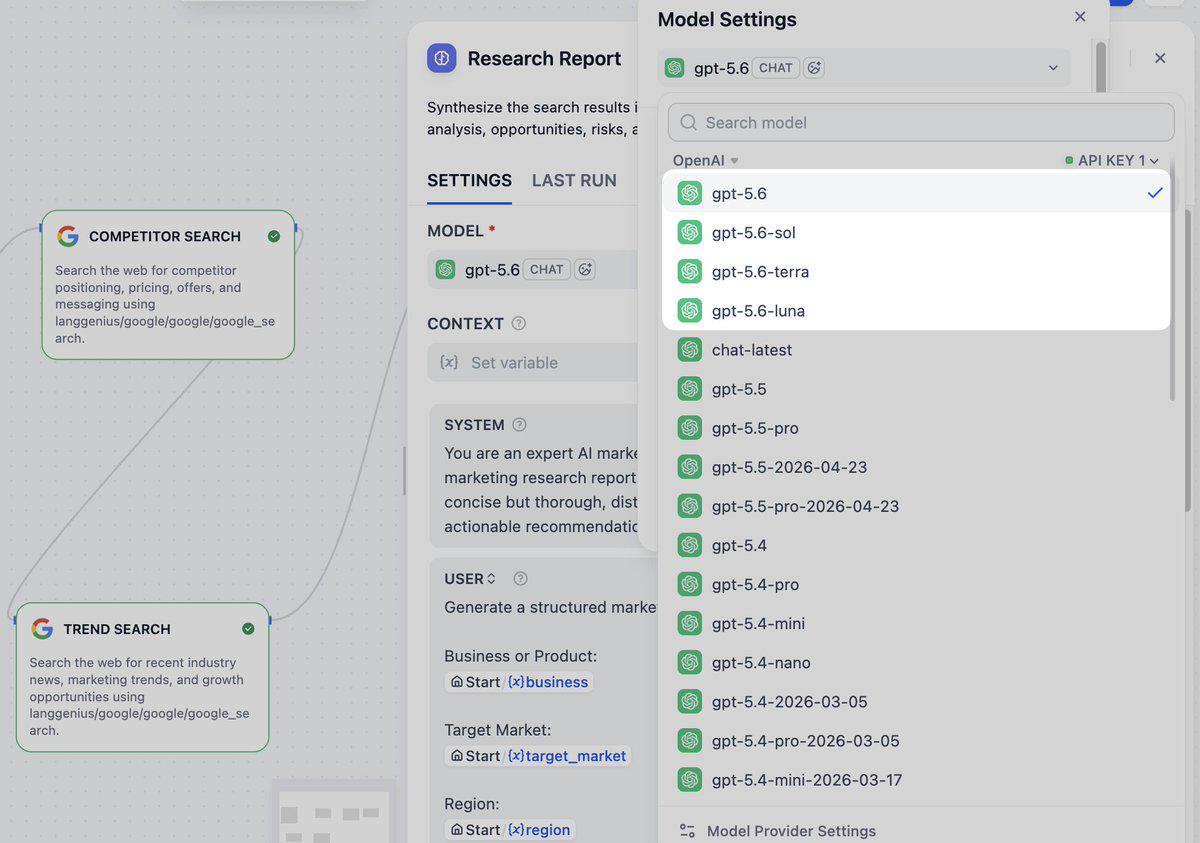The height and width of the screenshot is (843, 1200).
Task: Click the green status check on Competitor Search
Action: [274, 236]
